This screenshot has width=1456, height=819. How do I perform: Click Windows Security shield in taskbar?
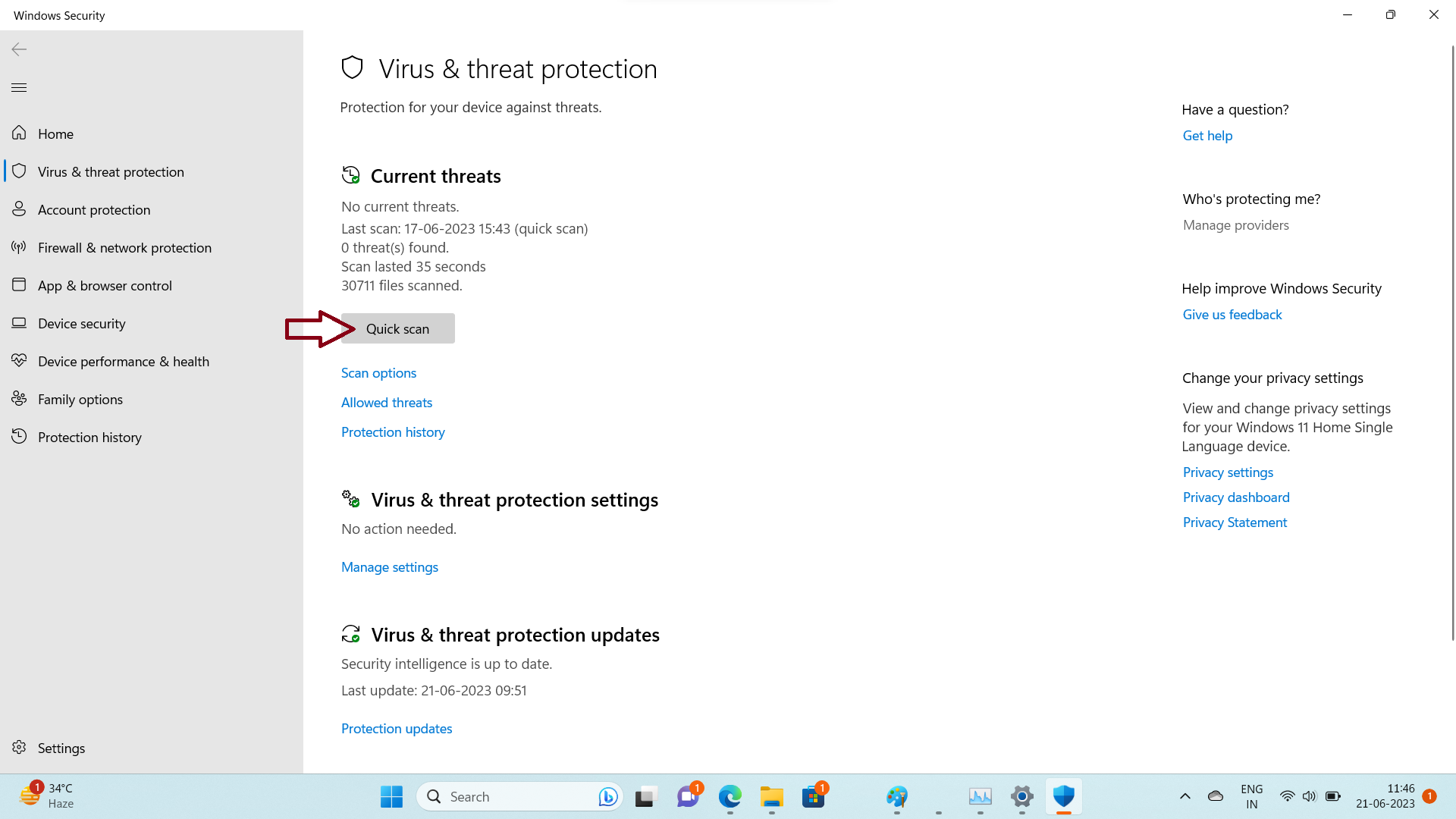(x=1064, y=796)
